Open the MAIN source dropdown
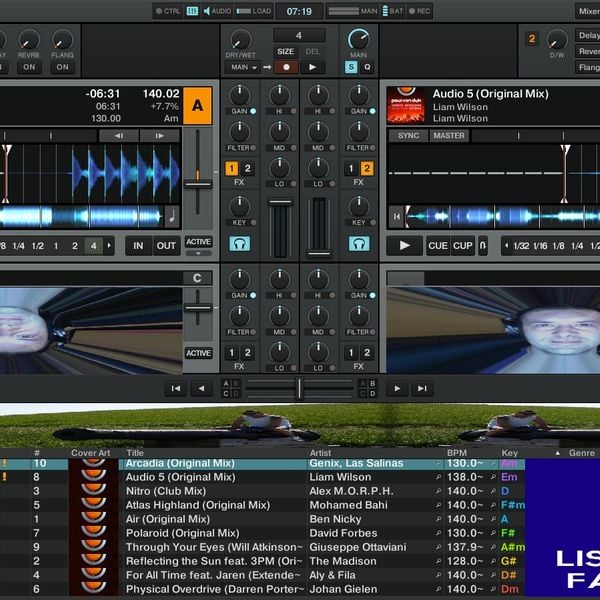The height and width of the screenshot is (600, 600). click(x=243, y=67)
